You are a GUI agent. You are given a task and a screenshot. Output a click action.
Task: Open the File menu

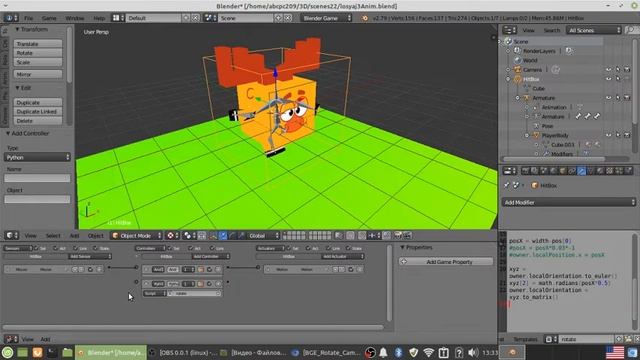(28, 18)
